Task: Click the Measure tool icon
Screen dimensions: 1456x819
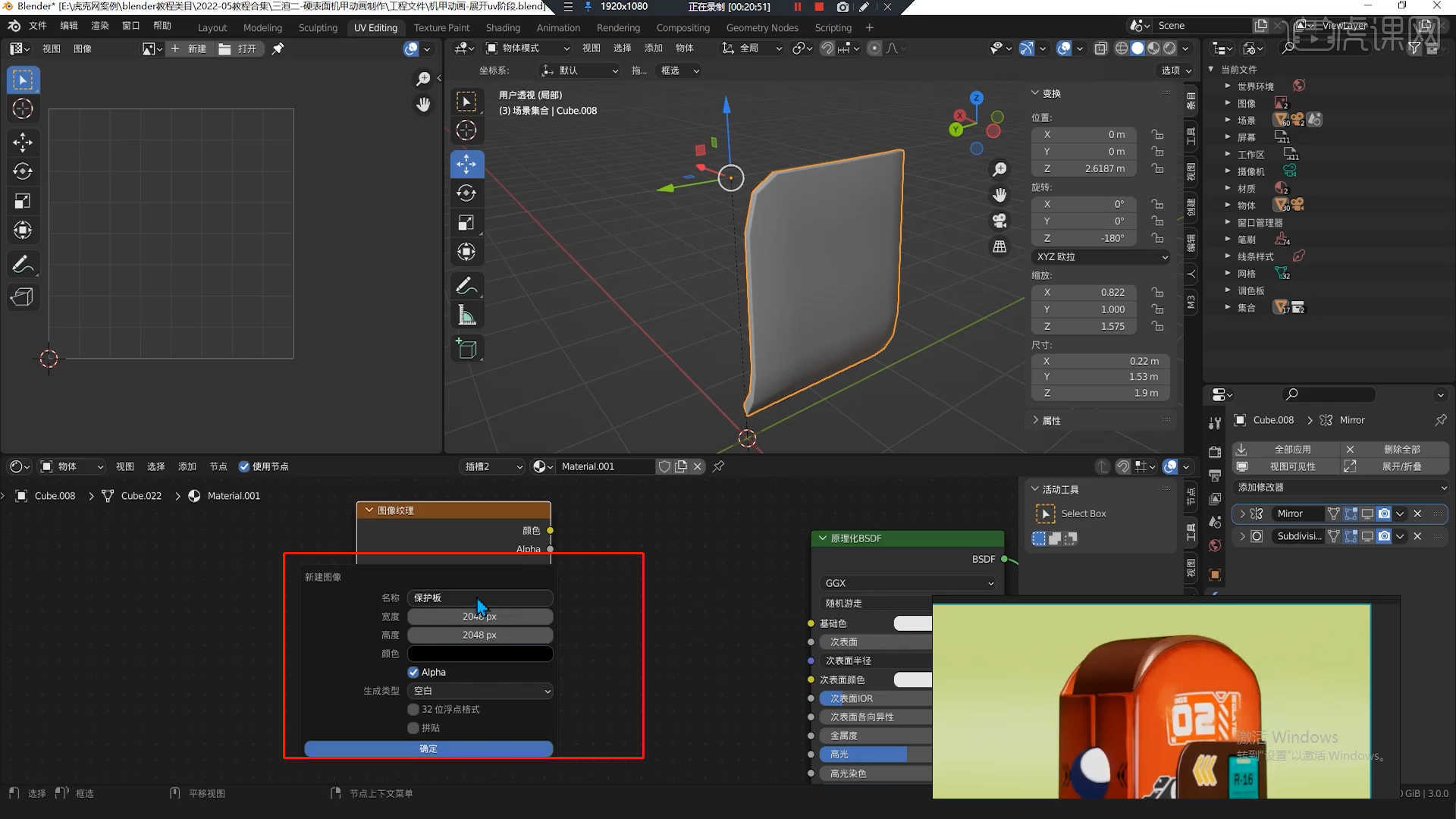Action: click(x=466, y=315)
